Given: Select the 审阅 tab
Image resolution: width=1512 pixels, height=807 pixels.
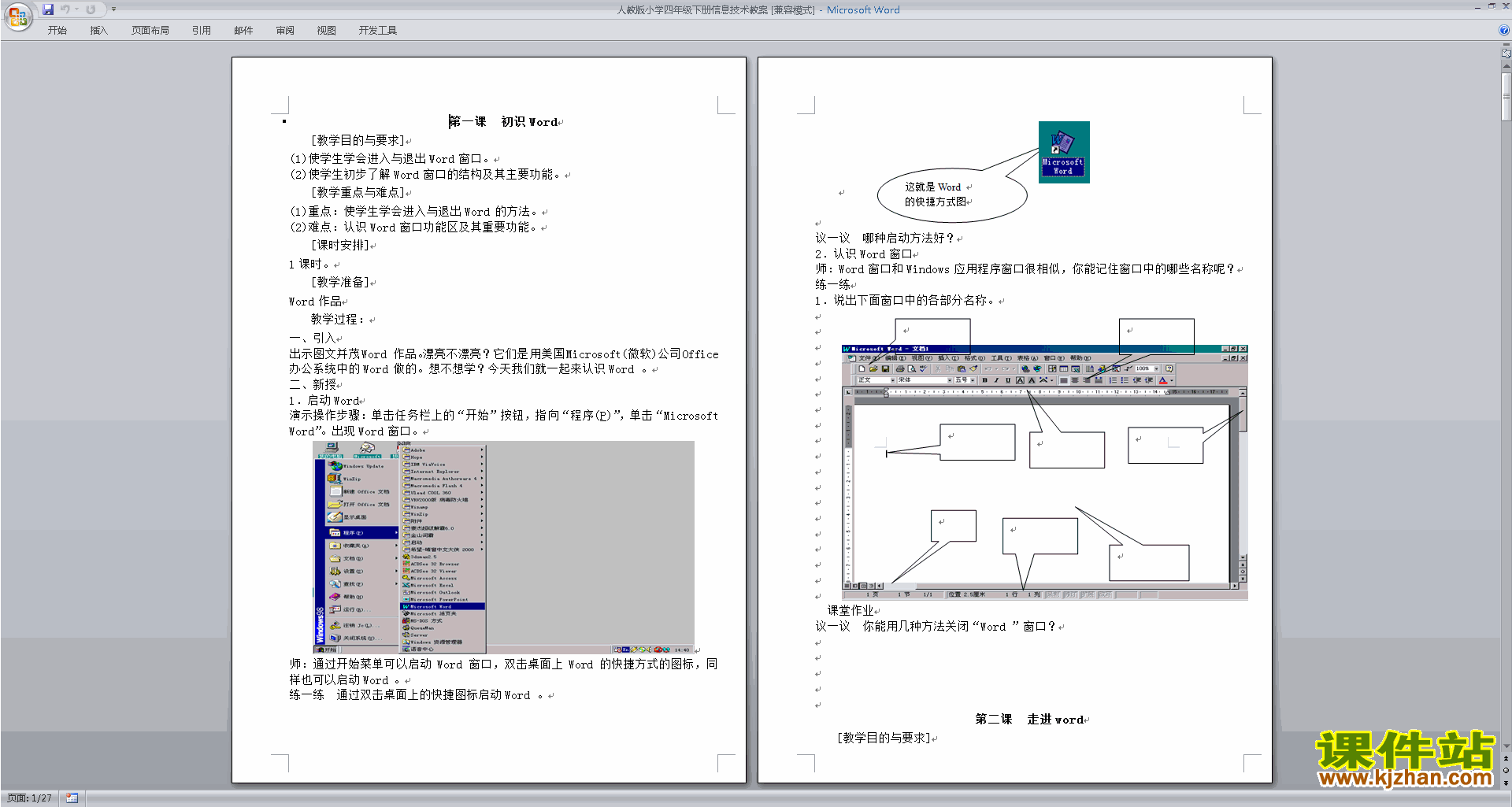Looking at the screenshot, I should click(285, 31).
